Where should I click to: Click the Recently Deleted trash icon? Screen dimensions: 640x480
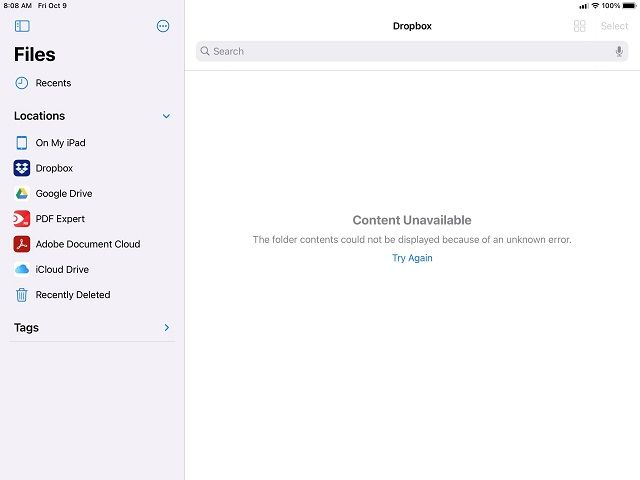coord(22,295)
